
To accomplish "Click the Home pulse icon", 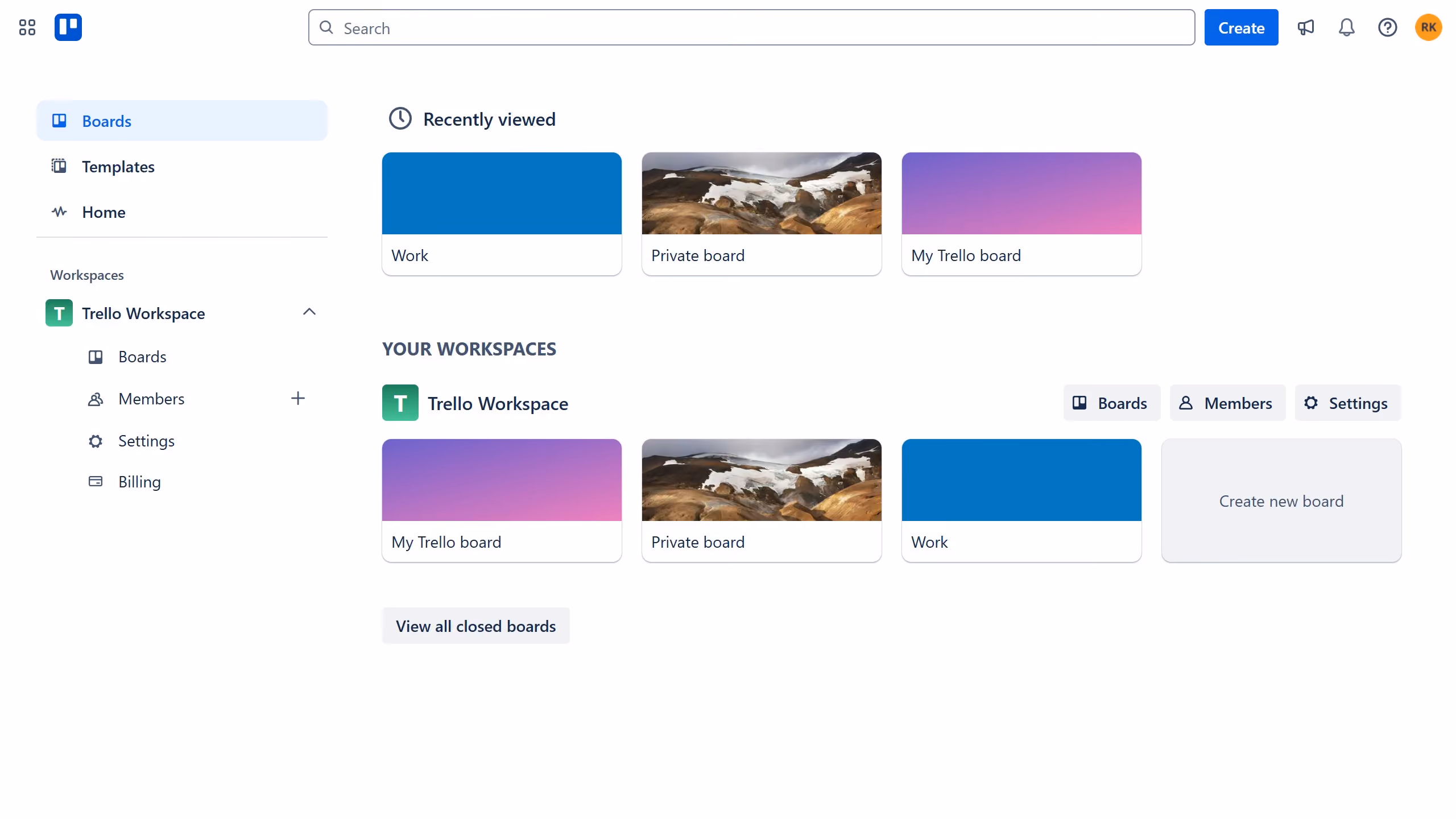I will [x=59, y=212].
